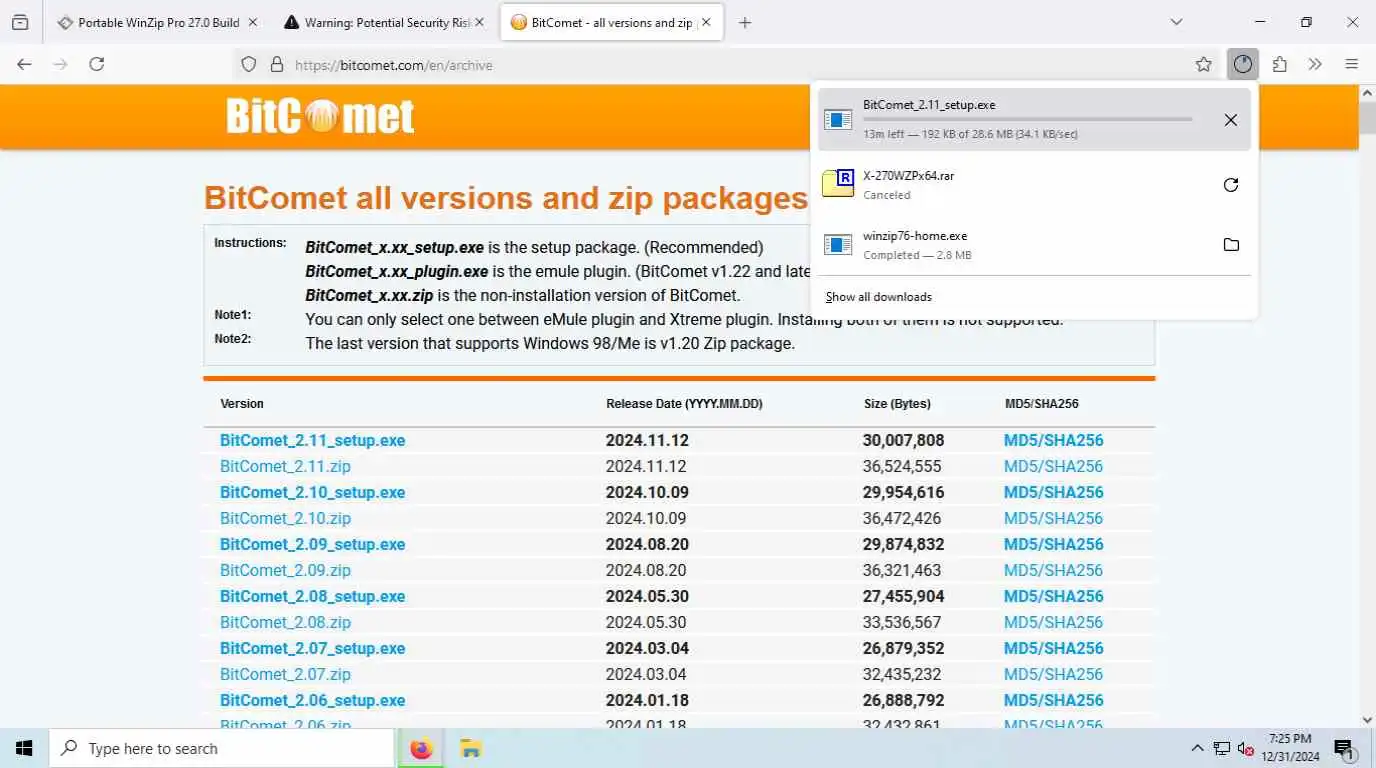Download BitComet_2.11_setup.exe from the table
The height and width of the screenshot is (768, 1376).
point(312,440)
